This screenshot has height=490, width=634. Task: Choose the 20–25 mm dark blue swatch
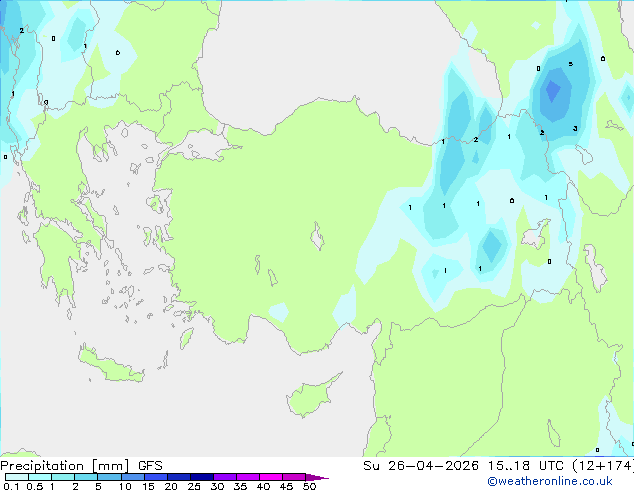point(178,477)
